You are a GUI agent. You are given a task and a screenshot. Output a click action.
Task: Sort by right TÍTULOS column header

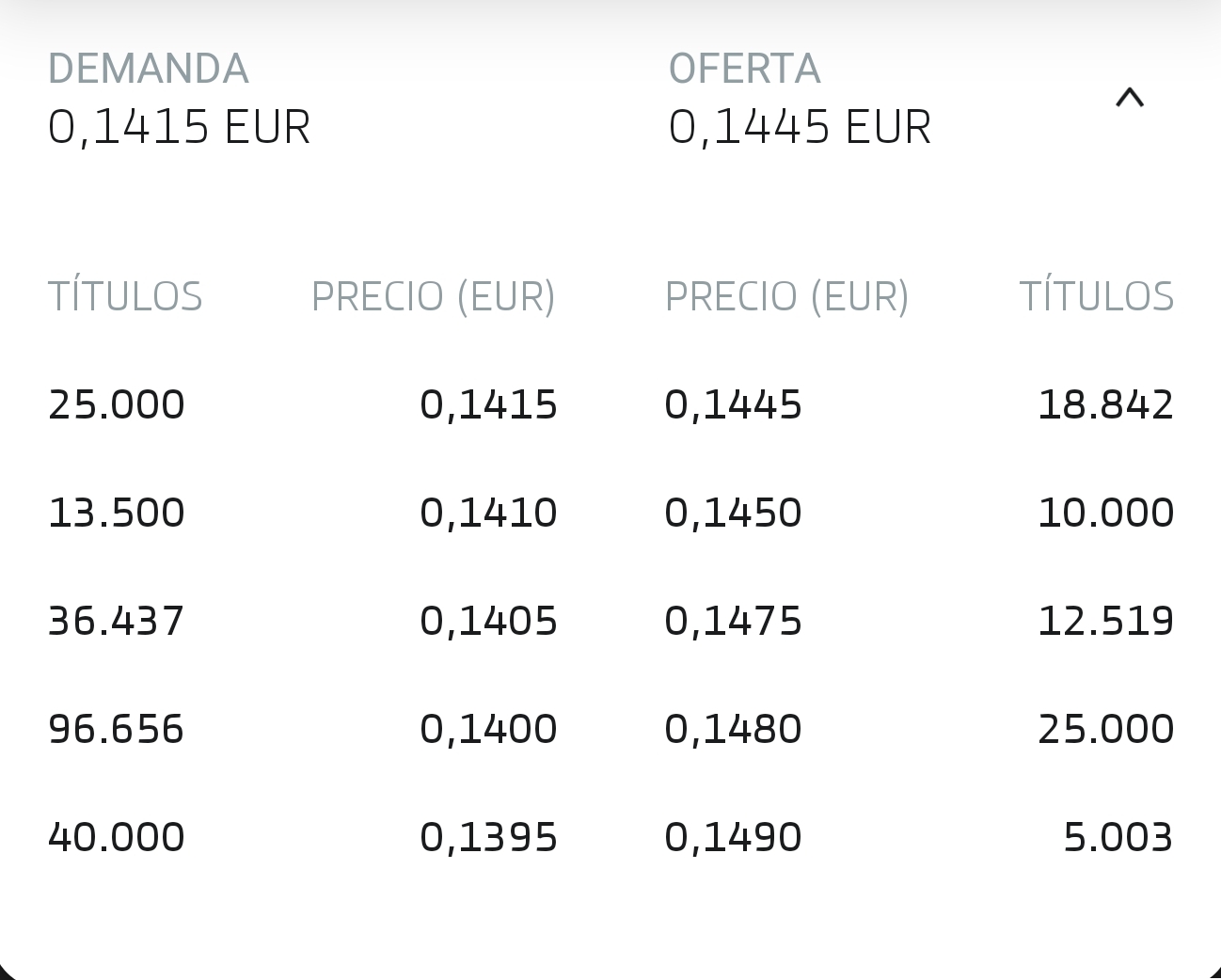point(1098,295)
